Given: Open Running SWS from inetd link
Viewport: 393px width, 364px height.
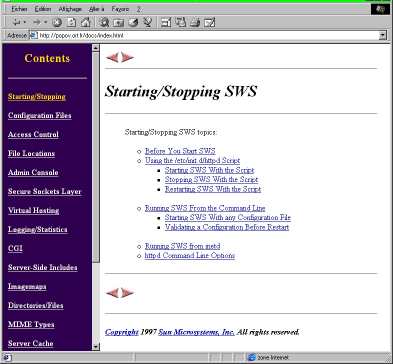Looking at the screenshot, I should [182, 246].
